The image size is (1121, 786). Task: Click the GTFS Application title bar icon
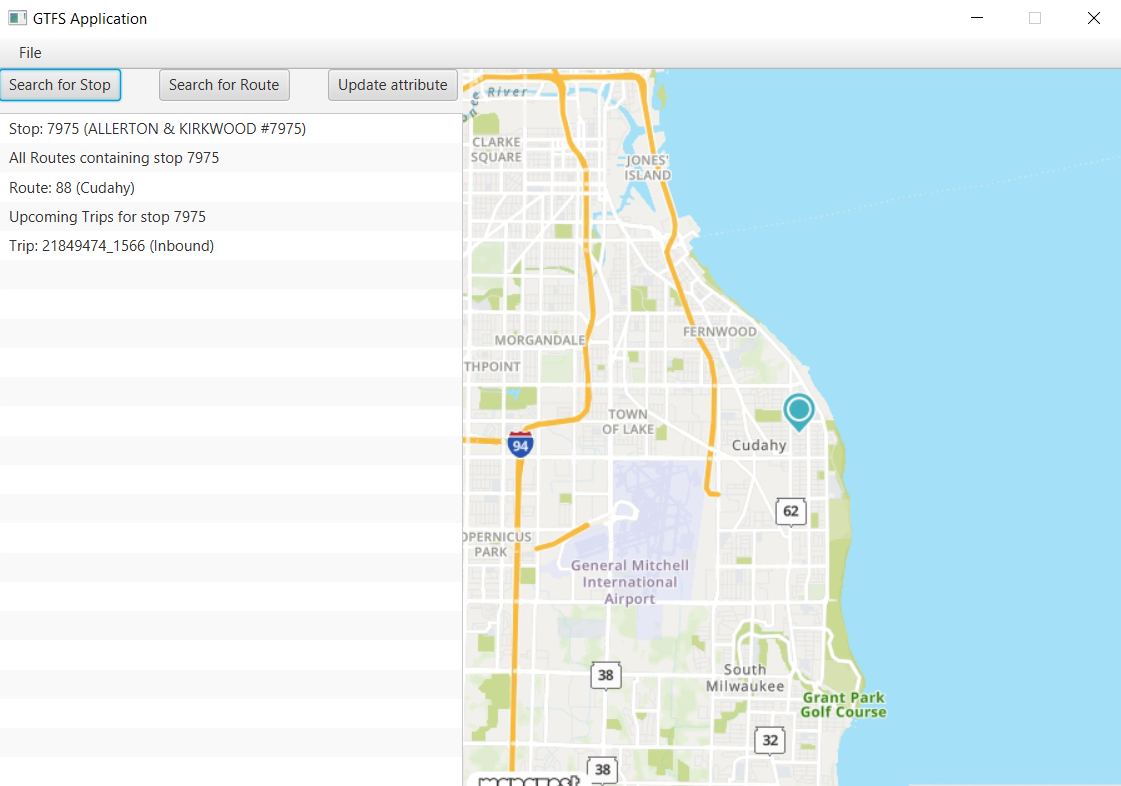17,18
